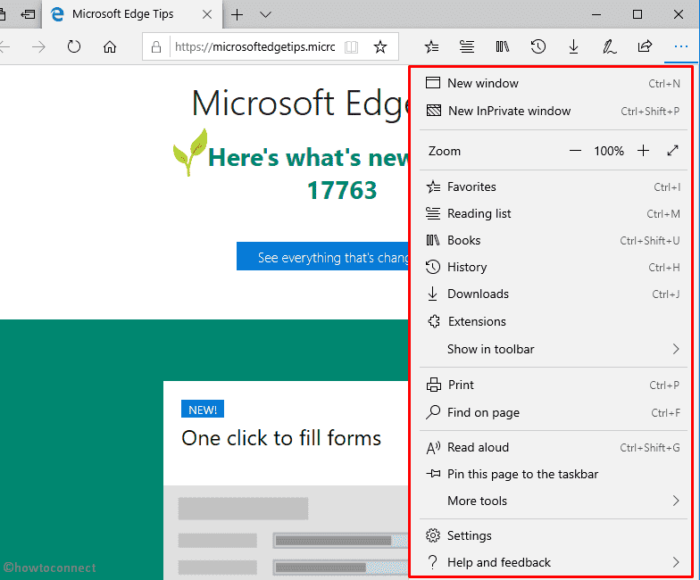This screenshot has height=580, width=700.
Task: Decrease zoom with the minus button
Action: (575, 151)
